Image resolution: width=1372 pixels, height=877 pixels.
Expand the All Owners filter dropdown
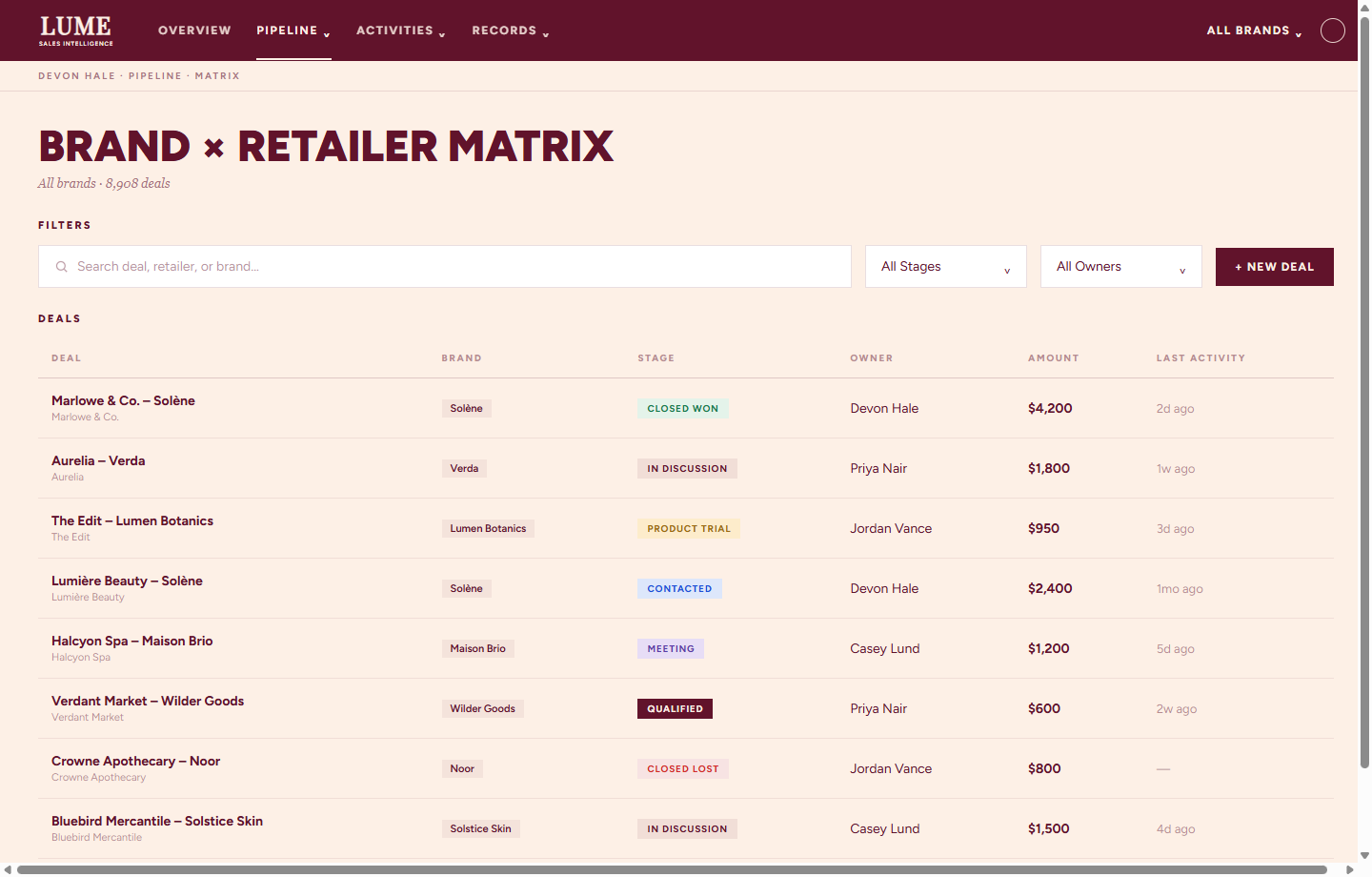[x=1121, y=267]
